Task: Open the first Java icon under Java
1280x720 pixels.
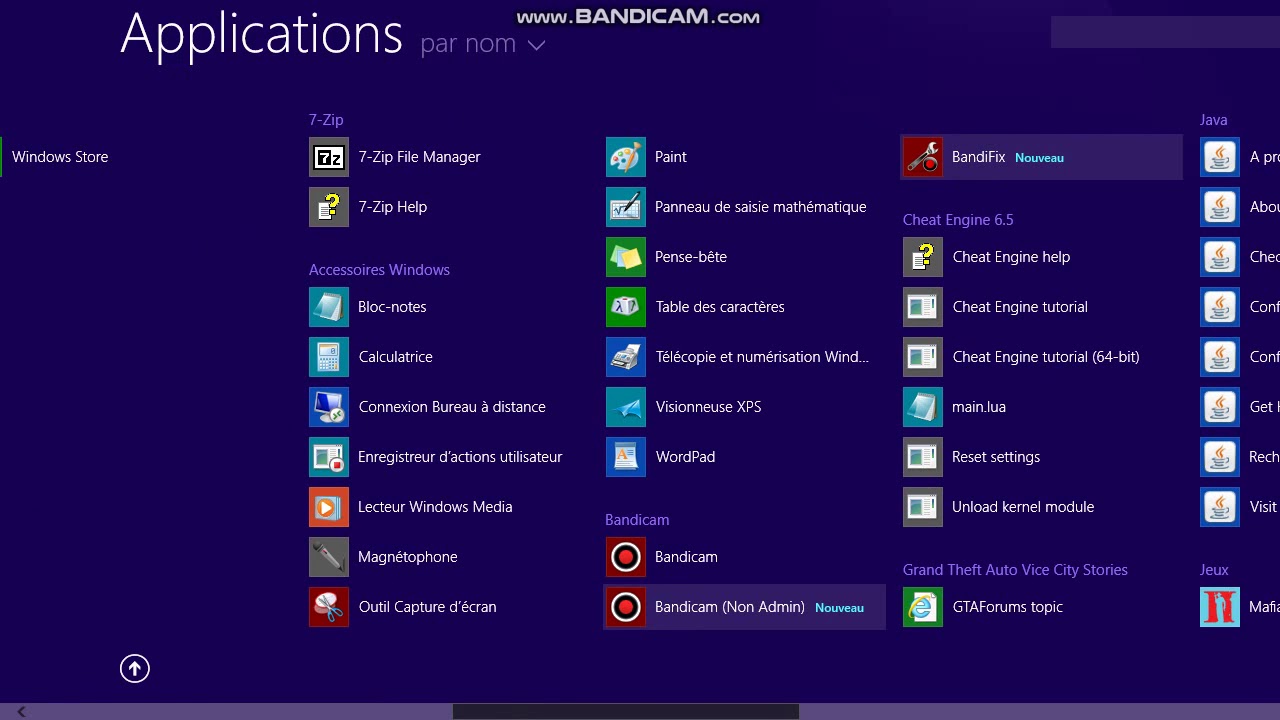Action: 1220,157
